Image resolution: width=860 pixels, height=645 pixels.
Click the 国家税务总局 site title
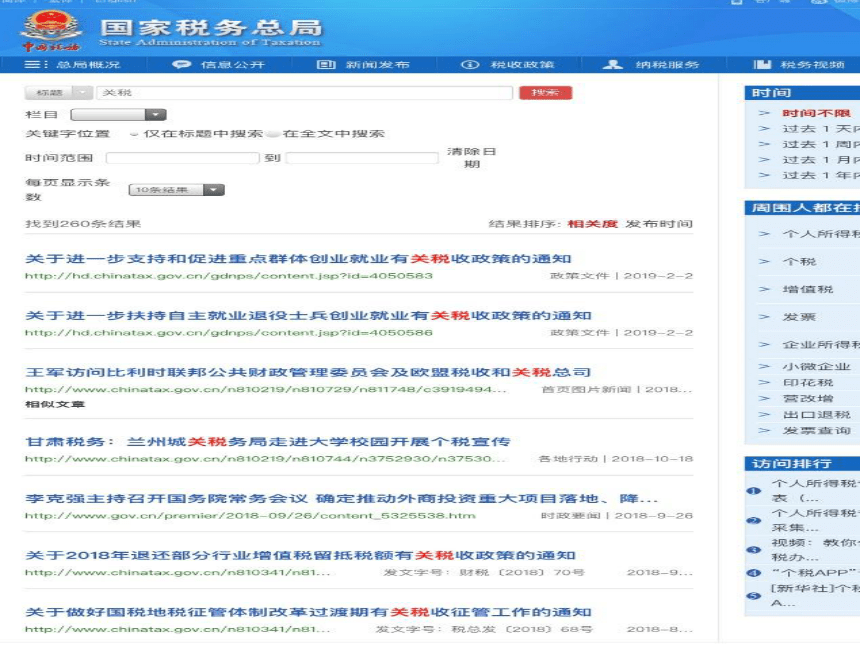pos(211,27)
